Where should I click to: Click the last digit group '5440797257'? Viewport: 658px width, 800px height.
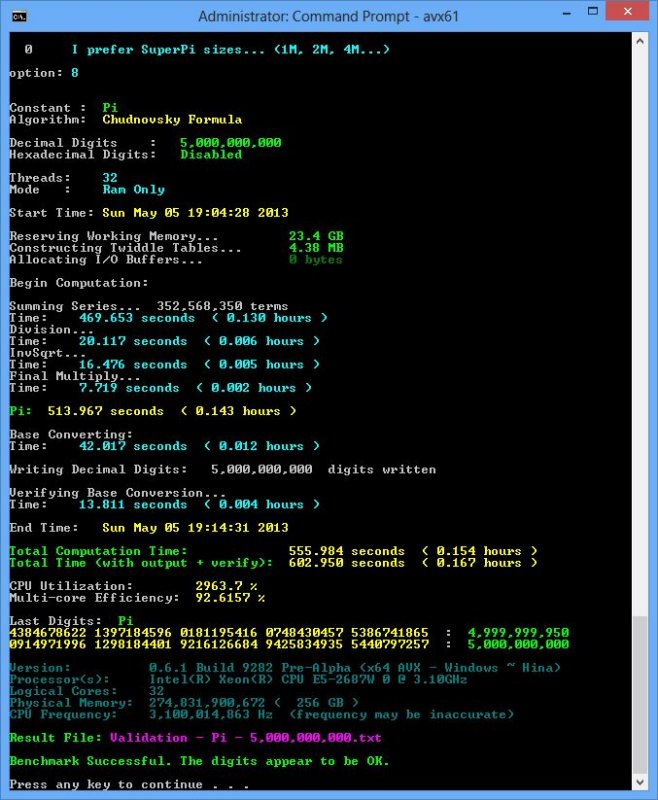tap(390, 645)
